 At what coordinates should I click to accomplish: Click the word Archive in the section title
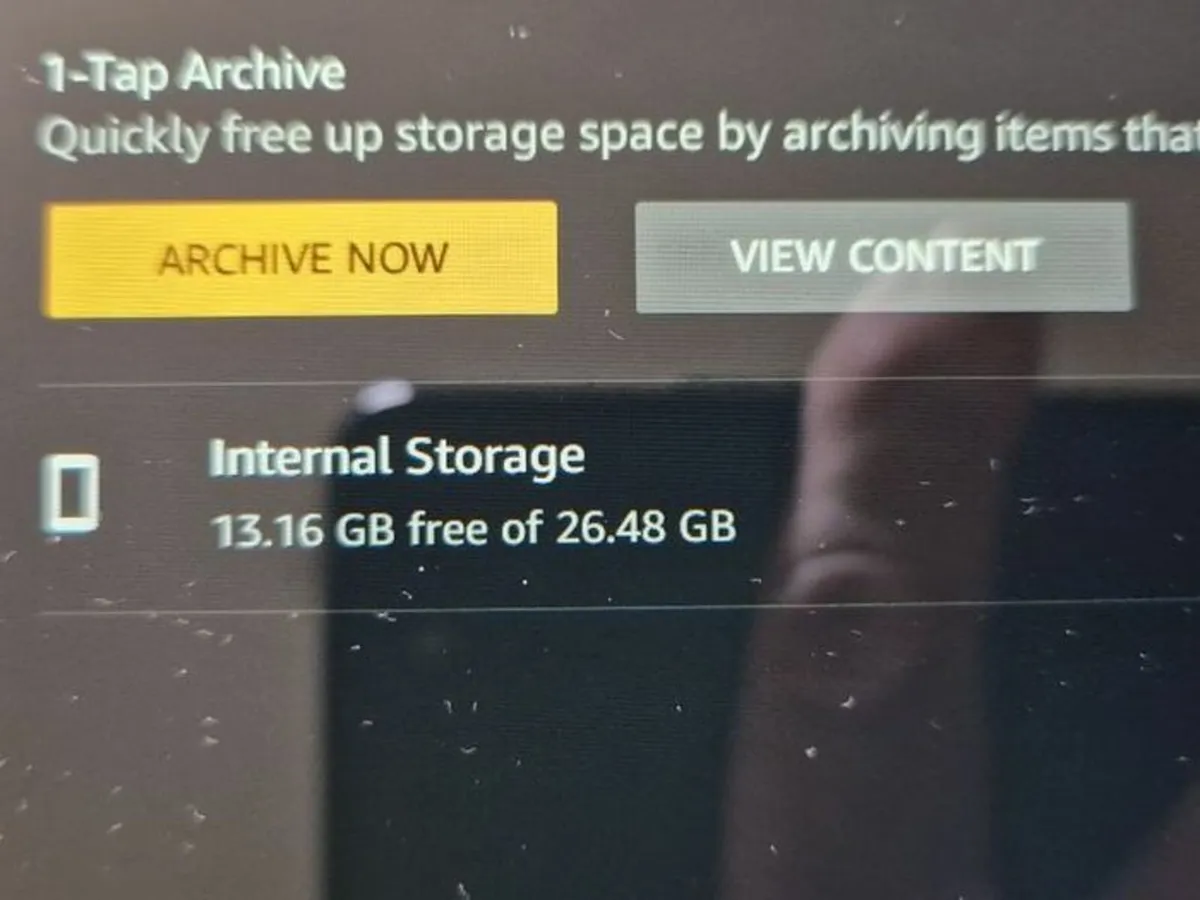[263, 75]
